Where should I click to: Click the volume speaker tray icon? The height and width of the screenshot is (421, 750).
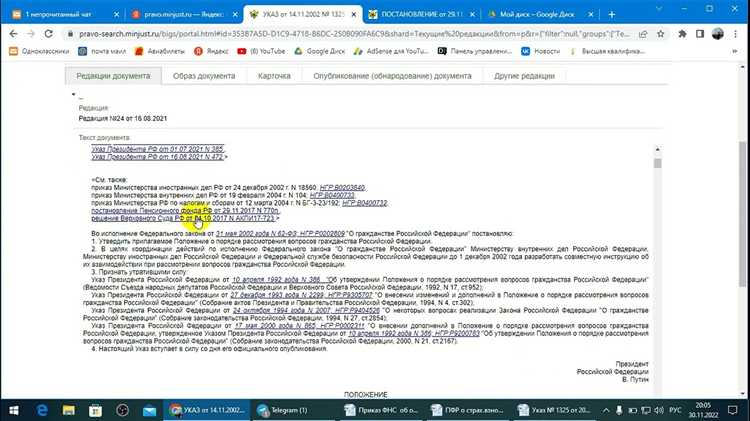pyautogui.click(x=659, y=410)
